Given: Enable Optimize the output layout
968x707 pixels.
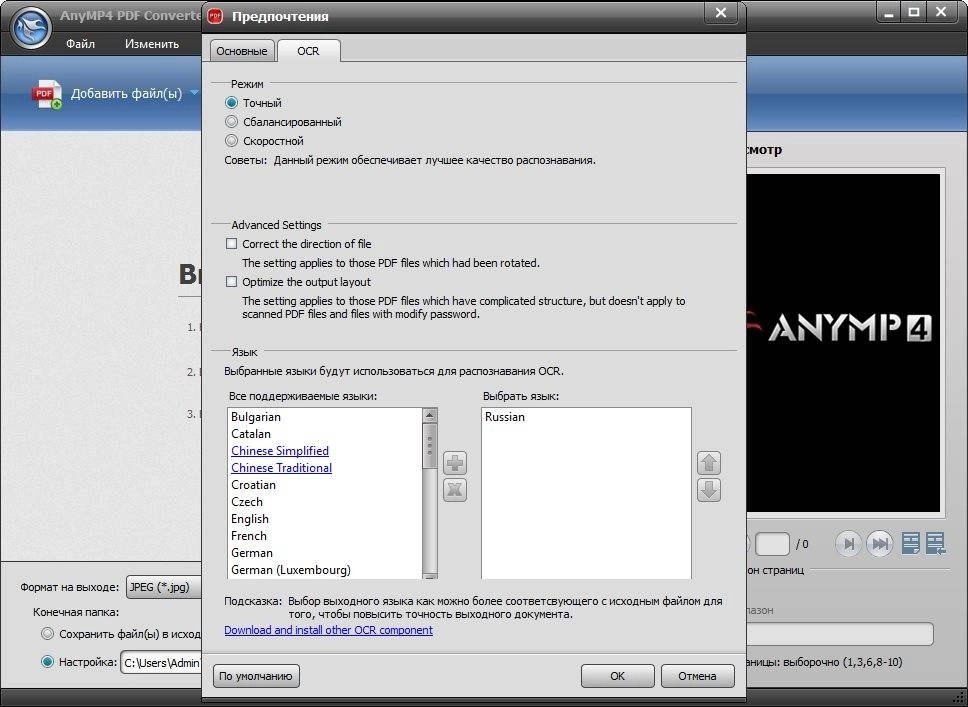Looking at the screenshot, I should 232,282.
